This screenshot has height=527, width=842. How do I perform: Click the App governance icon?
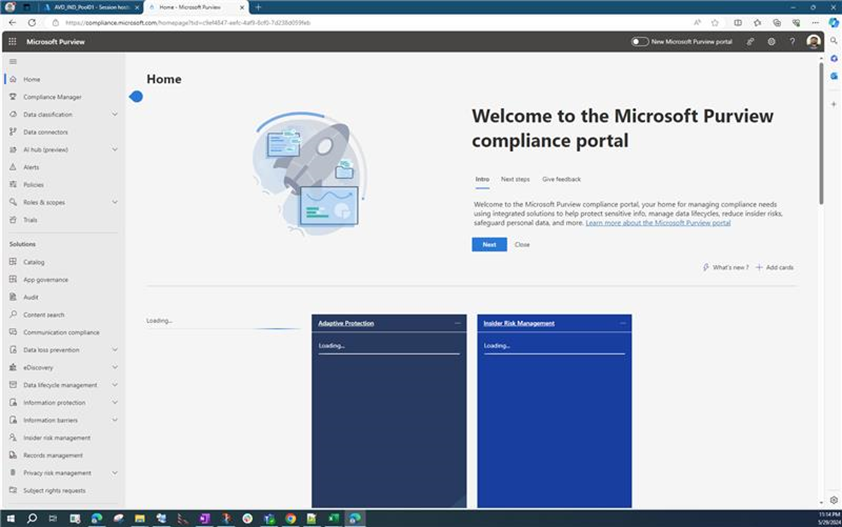coord(13,279)
